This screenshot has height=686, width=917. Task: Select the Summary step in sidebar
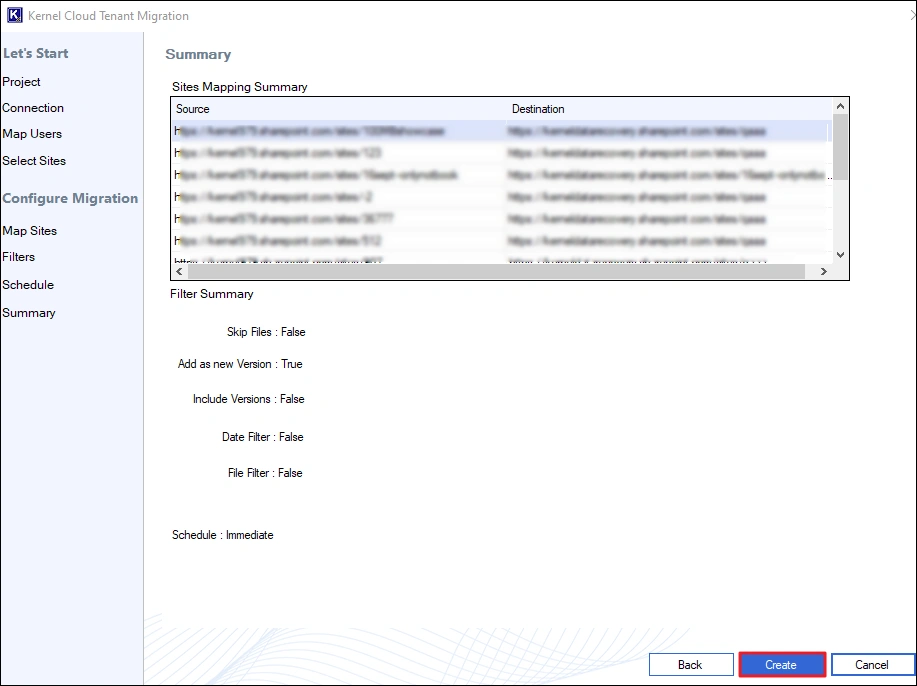[x=29, y=313]
